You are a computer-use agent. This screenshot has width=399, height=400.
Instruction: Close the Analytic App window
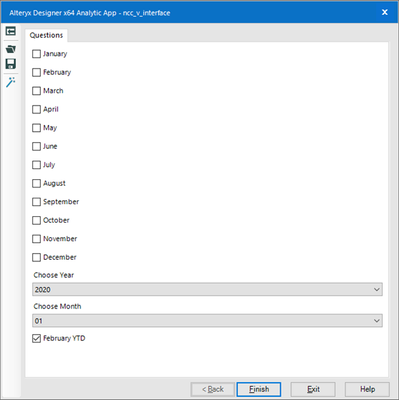coord(385,12)
